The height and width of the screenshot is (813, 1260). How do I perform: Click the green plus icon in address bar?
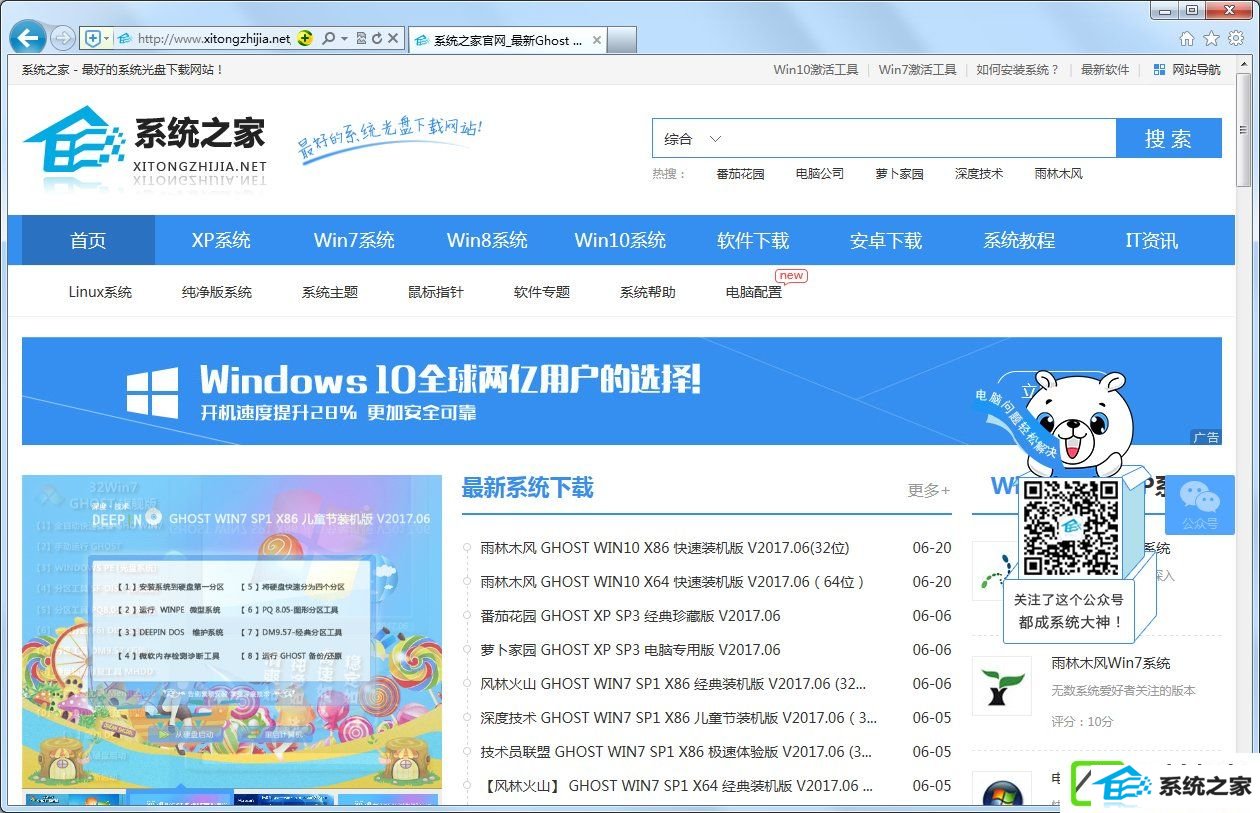[x=305, y=39]
